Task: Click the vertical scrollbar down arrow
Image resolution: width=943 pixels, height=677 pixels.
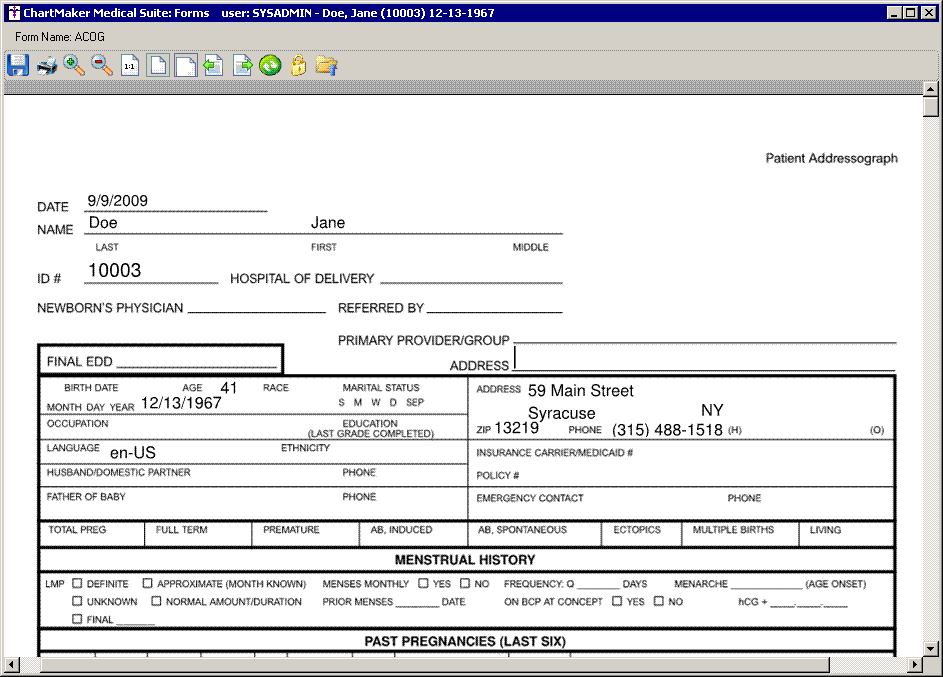Action: 931,649
